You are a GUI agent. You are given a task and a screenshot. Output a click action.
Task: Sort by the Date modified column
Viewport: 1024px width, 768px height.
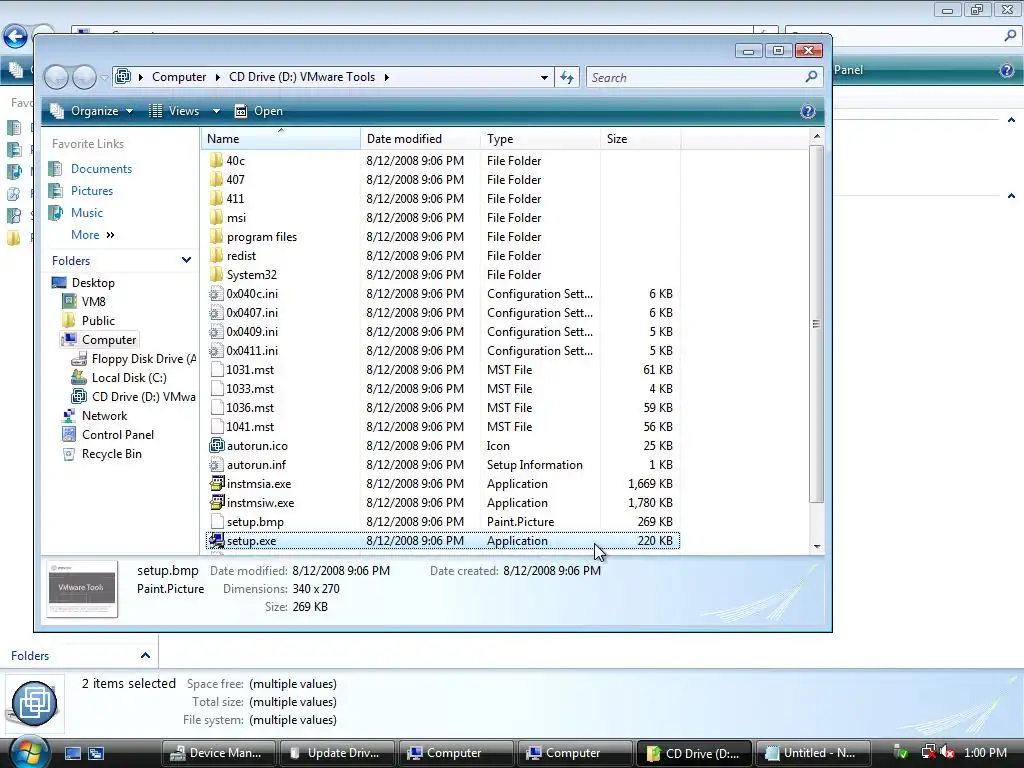[420, 138]
